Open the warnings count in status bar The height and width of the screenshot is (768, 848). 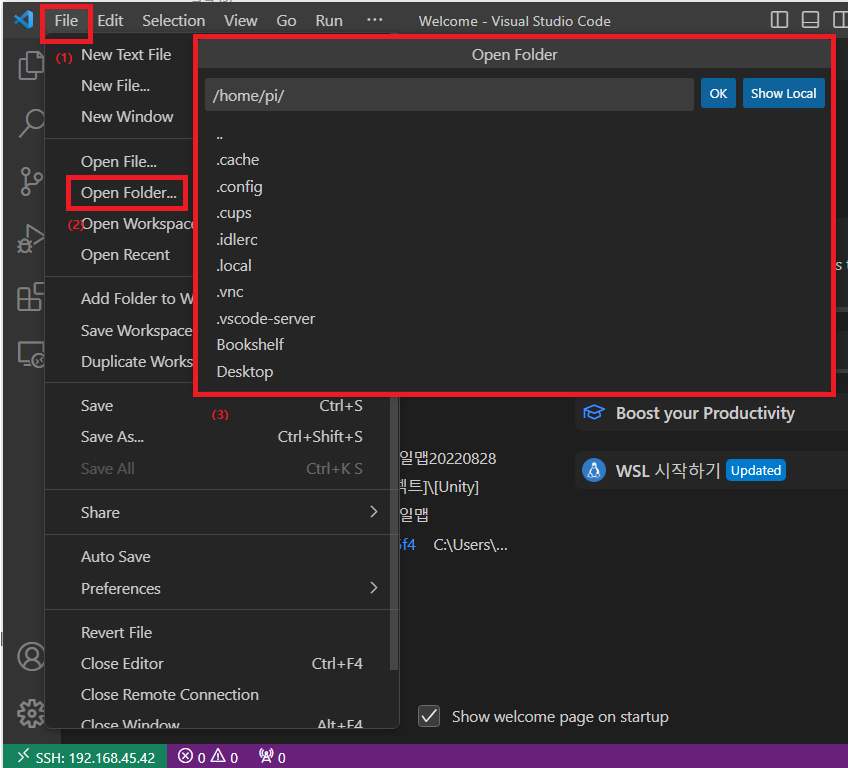[x=224, y=757]
